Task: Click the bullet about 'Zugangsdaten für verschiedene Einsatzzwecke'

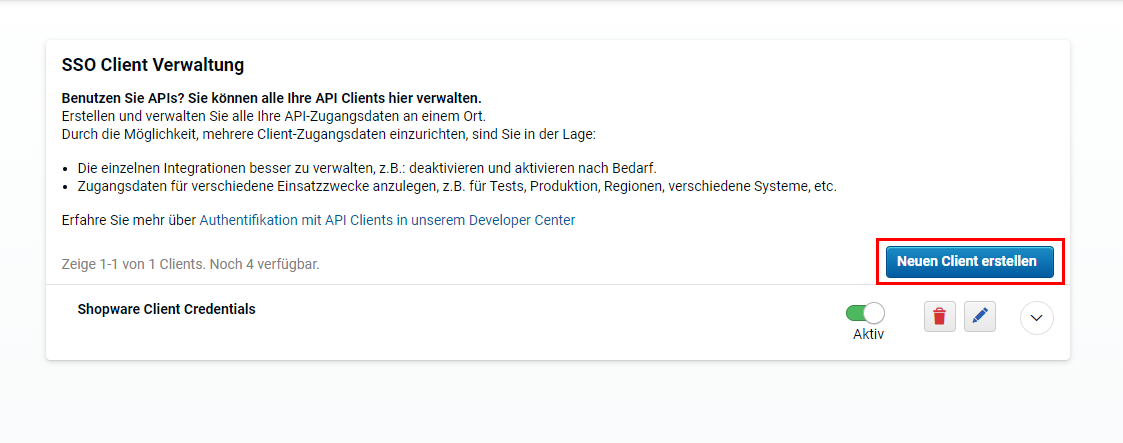Action: [457, 187]
